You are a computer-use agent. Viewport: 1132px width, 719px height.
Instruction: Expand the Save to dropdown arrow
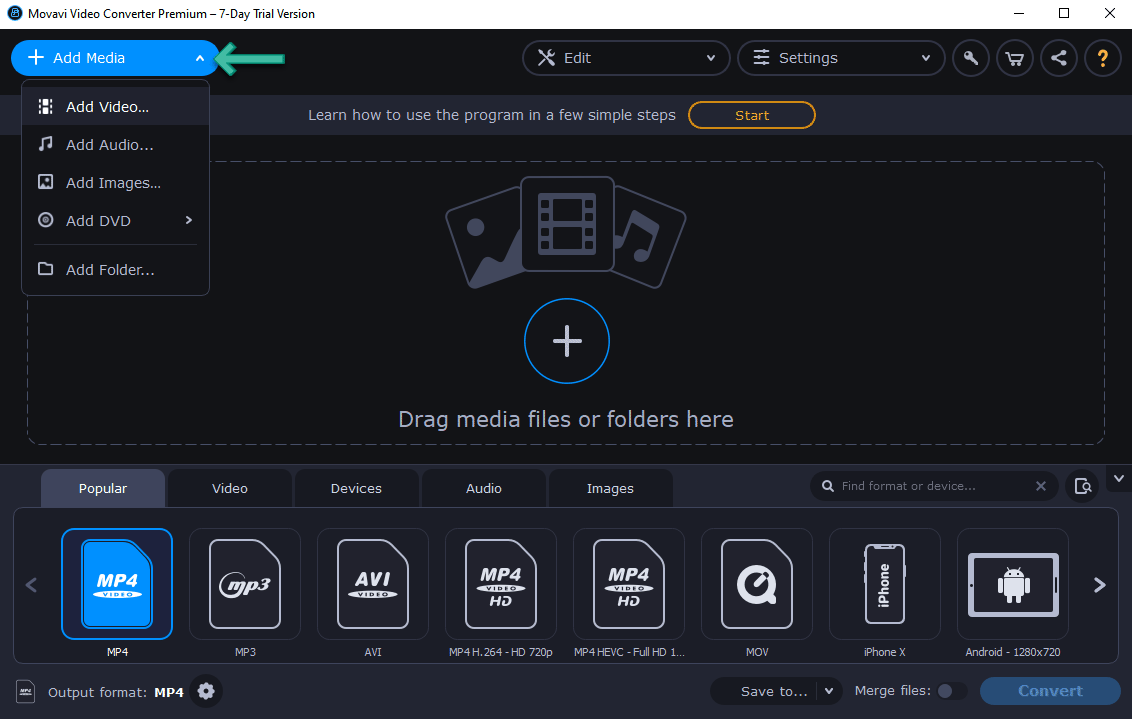tap(829, 691)
